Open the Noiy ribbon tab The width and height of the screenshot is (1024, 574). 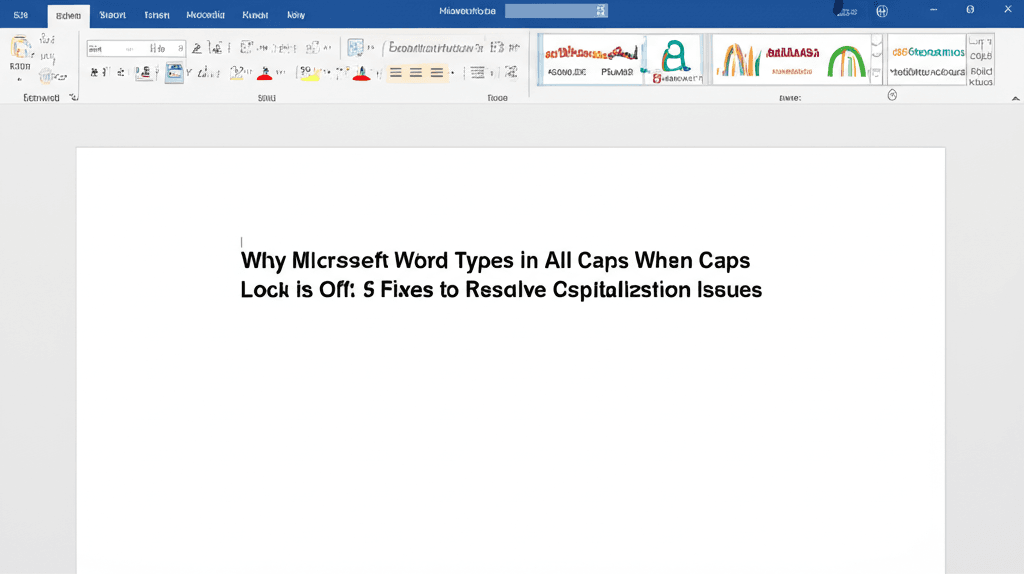coord(296,15)
